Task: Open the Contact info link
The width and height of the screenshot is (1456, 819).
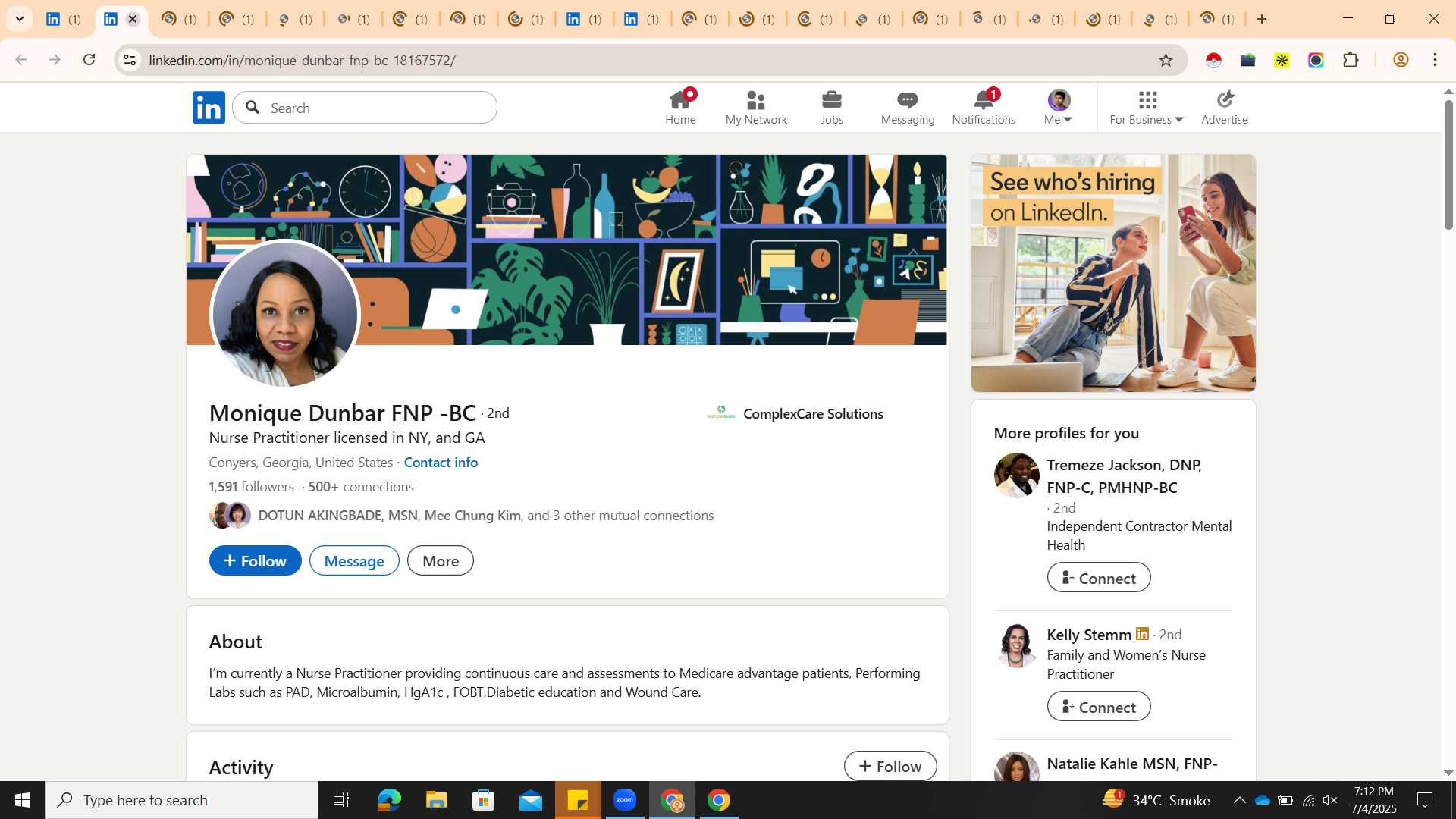Action: [441, 463]
